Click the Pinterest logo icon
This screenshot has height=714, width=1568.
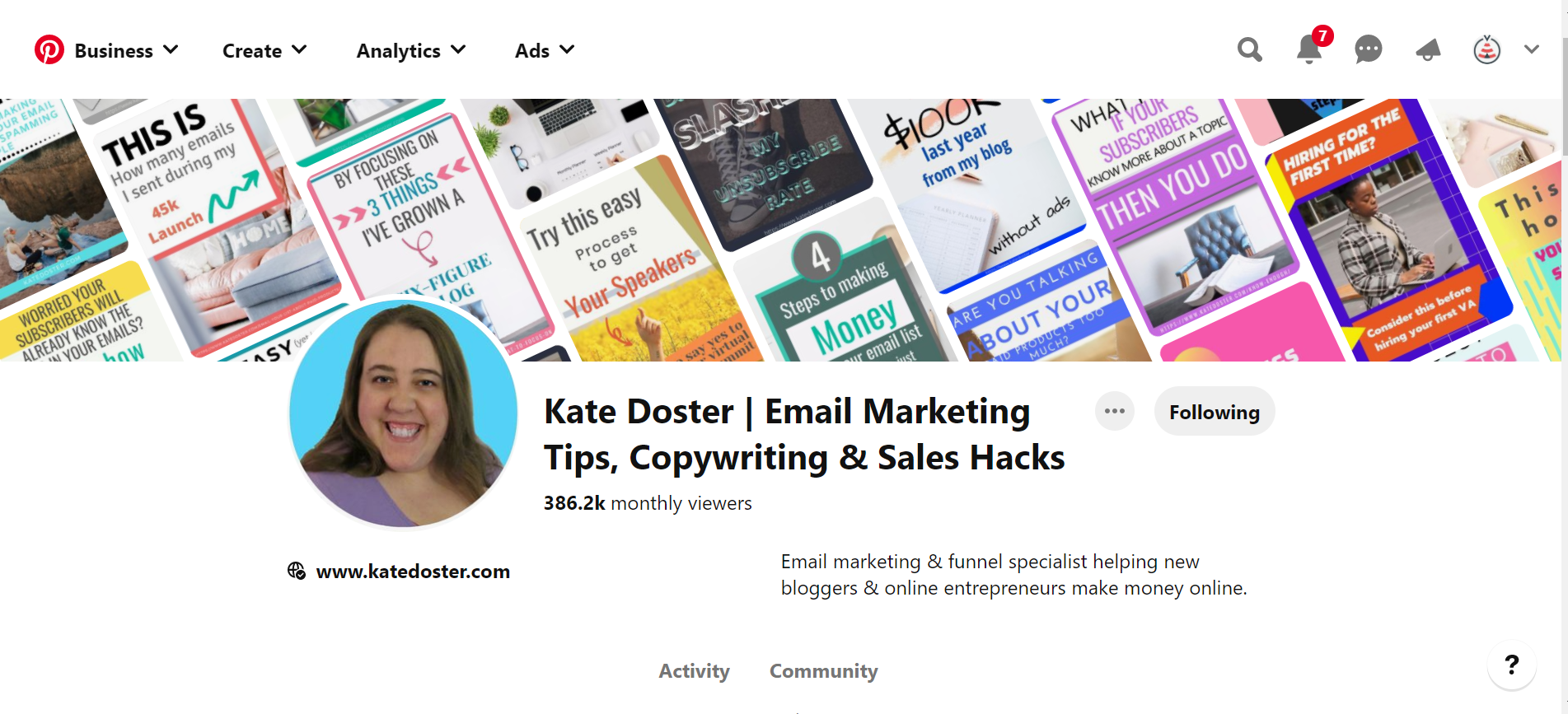pyautogui.click(x=49, y=50)
